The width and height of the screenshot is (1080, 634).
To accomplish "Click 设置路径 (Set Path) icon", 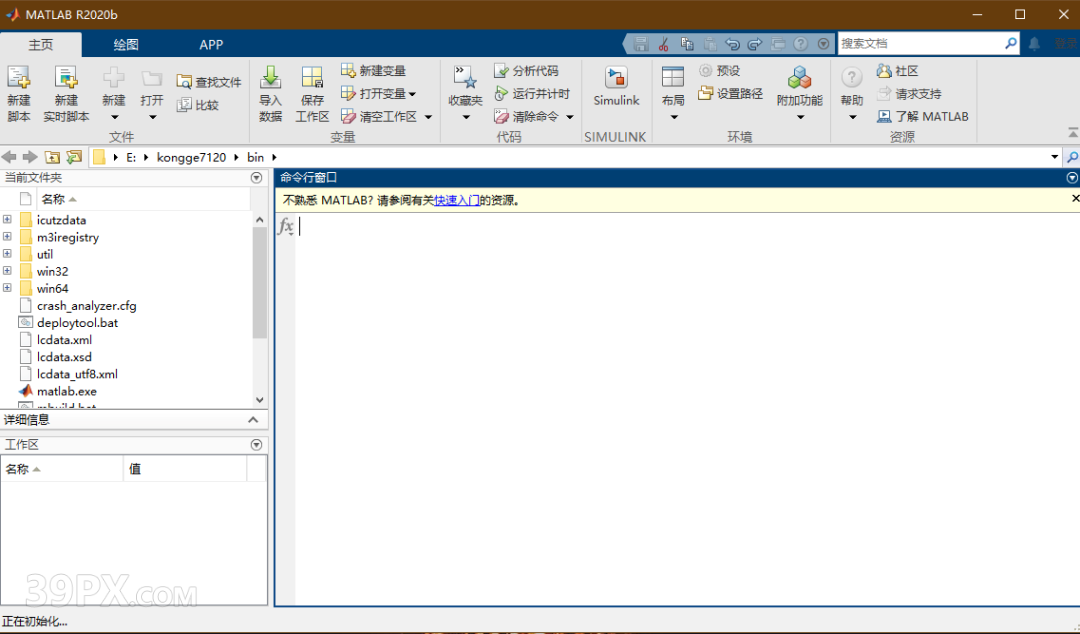I will click(705, 93).
